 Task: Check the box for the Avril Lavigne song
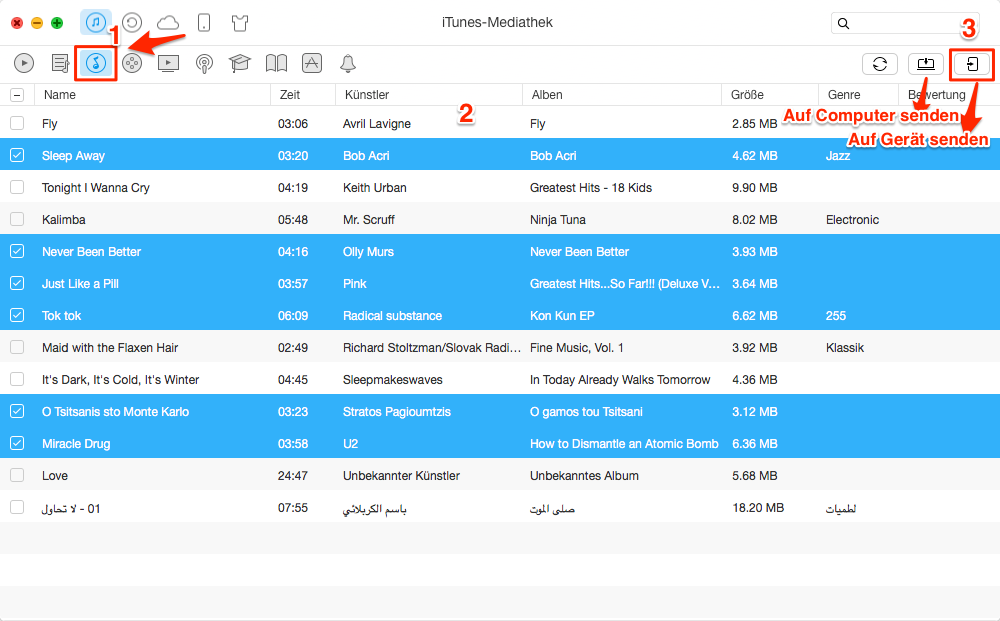point(17,123)
